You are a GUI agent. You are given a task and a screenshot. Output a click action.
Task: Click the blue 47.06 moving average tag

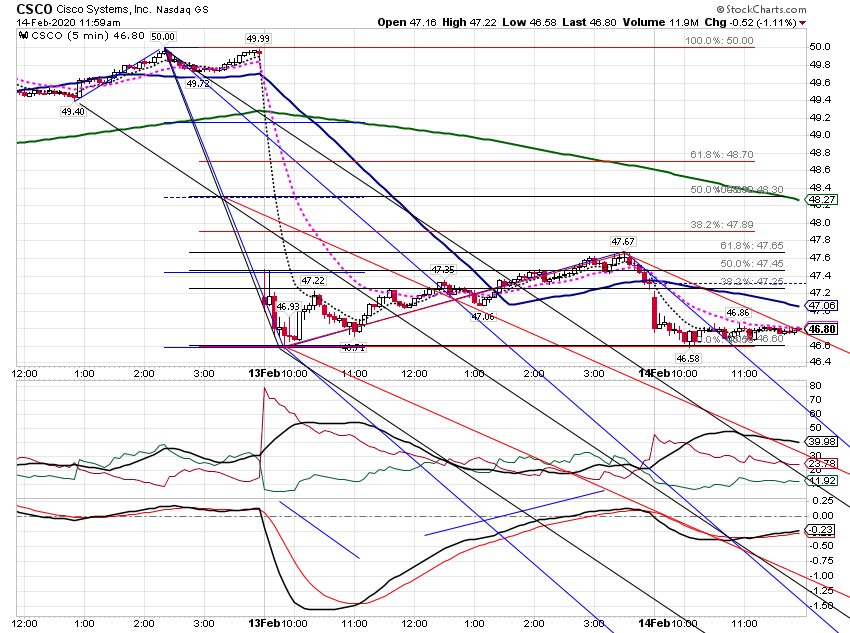click(x=822, y=306)
